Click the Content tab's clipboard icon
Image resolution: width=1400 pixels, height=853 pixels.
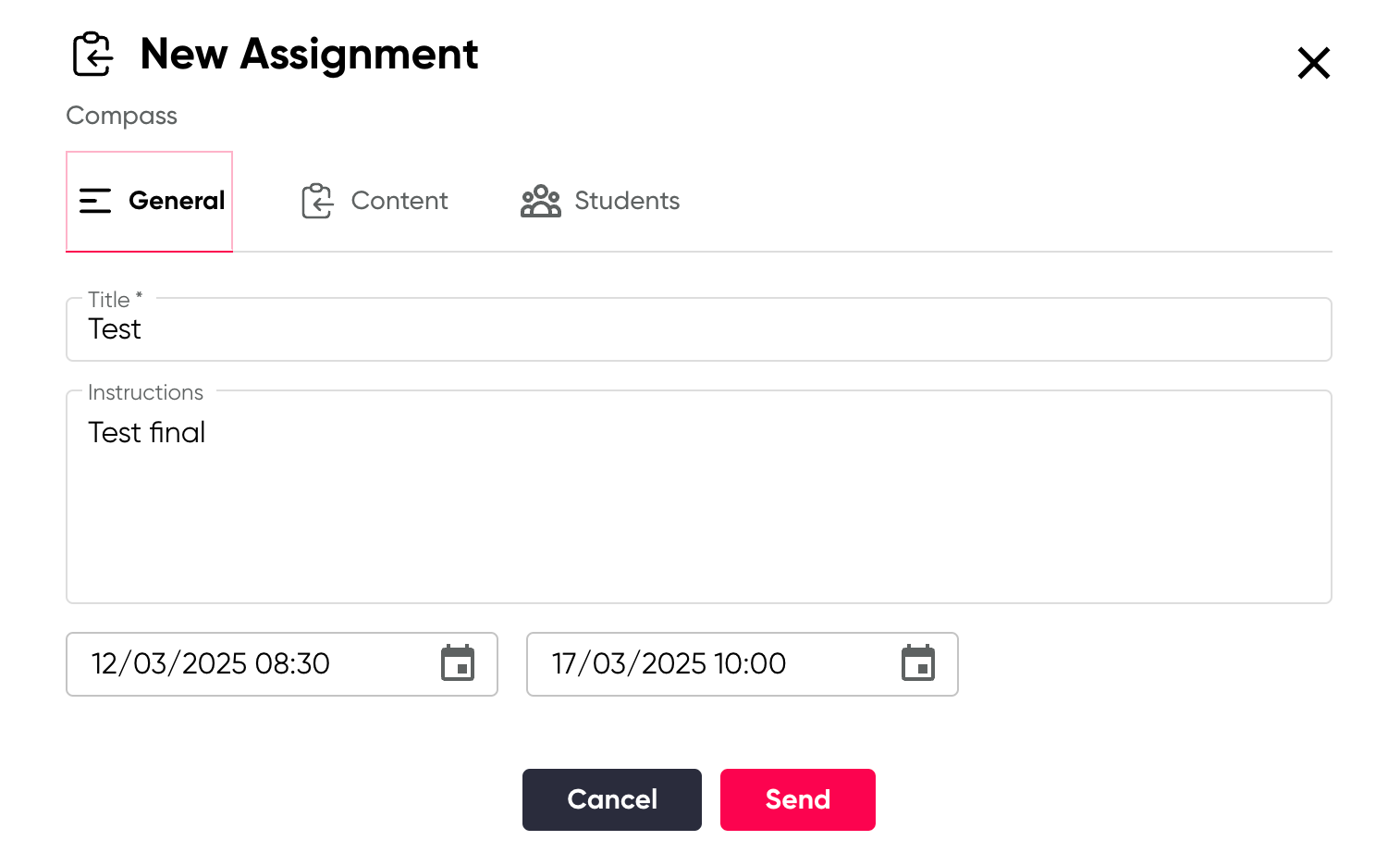317,201
